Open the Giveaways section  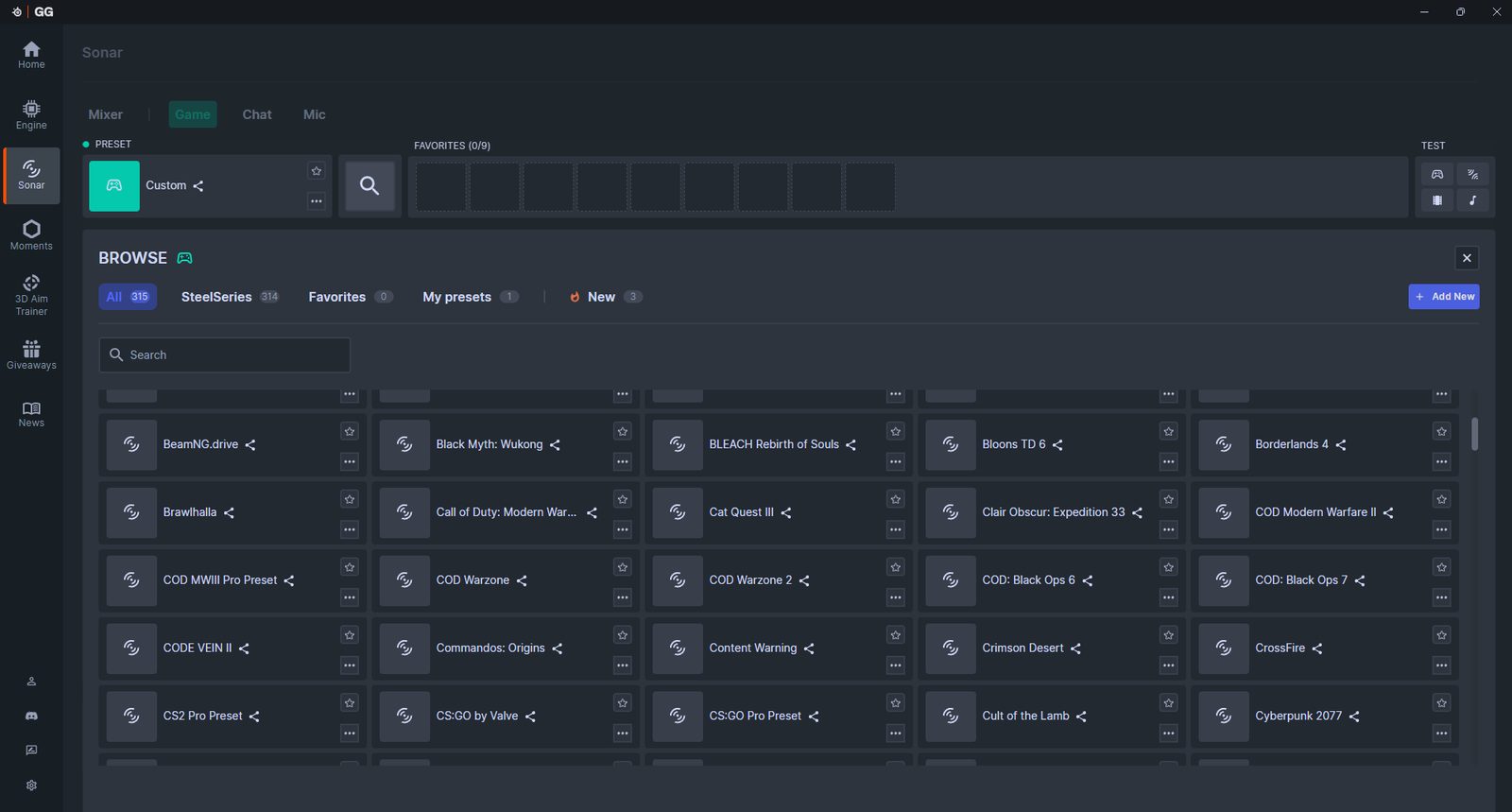31,355
